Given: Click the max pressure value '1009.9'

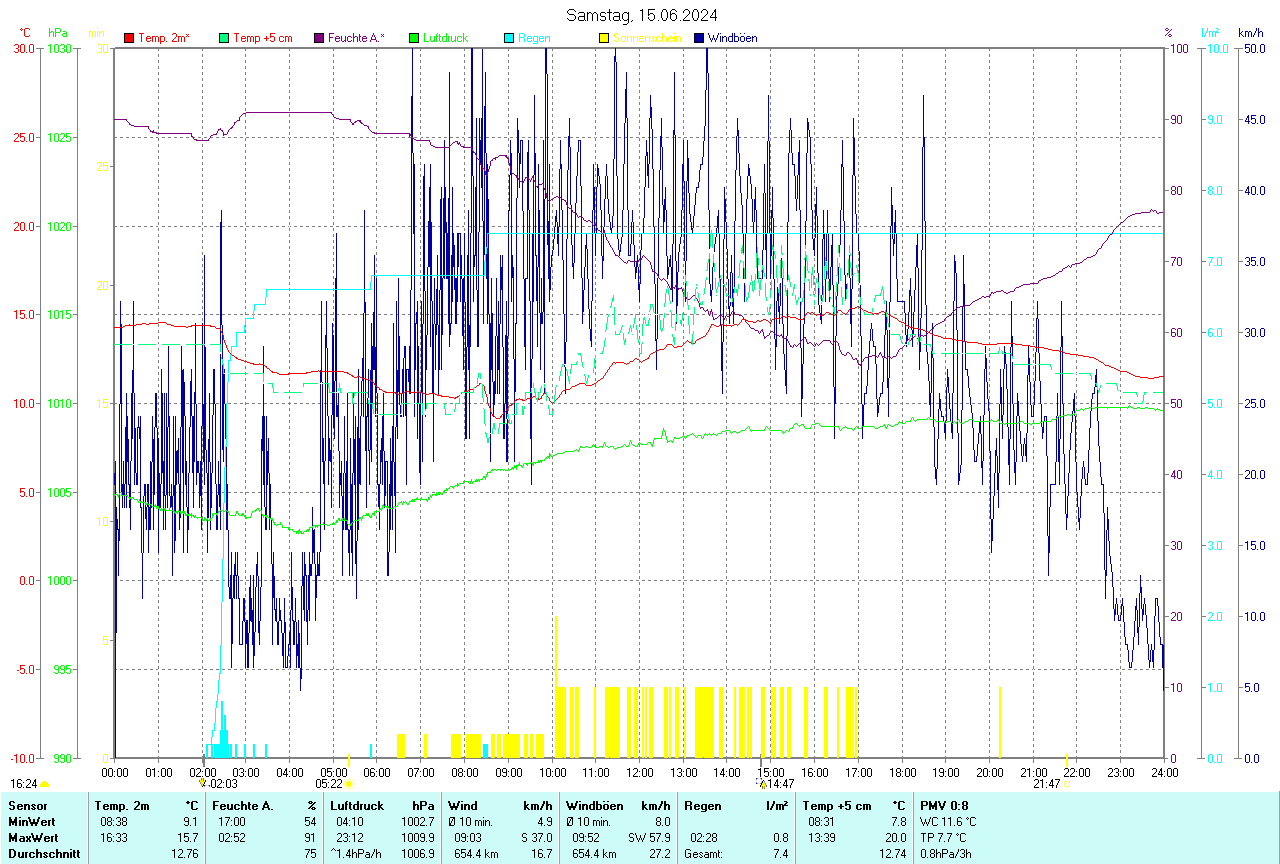Looking at the screenshot, I should point(417,838).
